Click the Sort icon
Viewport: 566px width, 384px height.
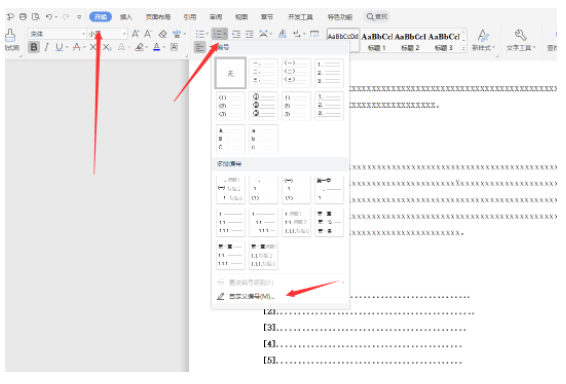[x=283, y=34]
